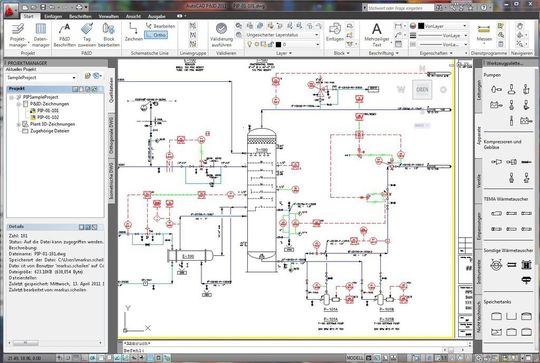Run Validierung ausführen

[x=221, y=35]
